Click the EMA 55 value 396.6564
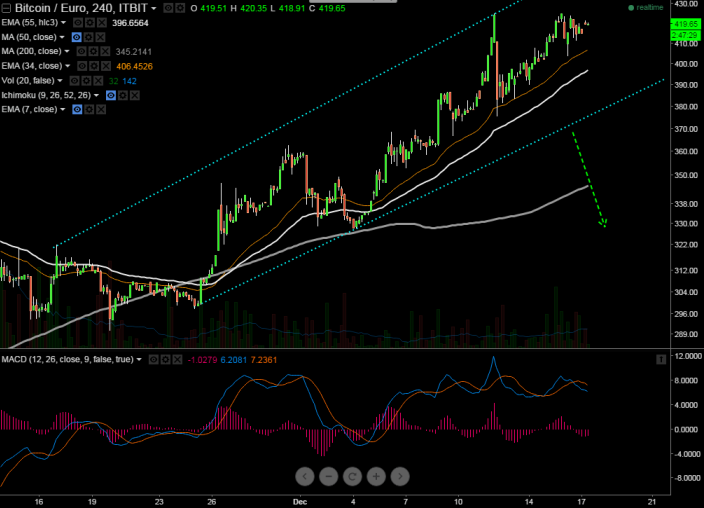704x508 pixels. (130, 23)
